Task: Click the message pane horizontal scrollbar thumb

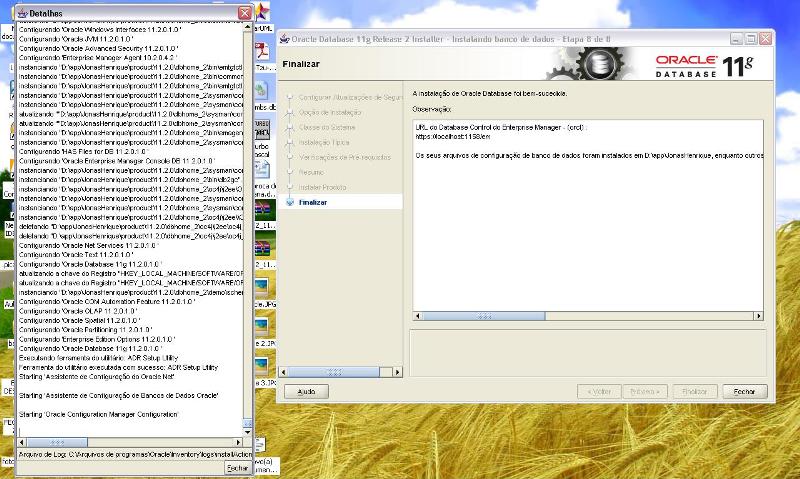Action: tap(484, 316)
